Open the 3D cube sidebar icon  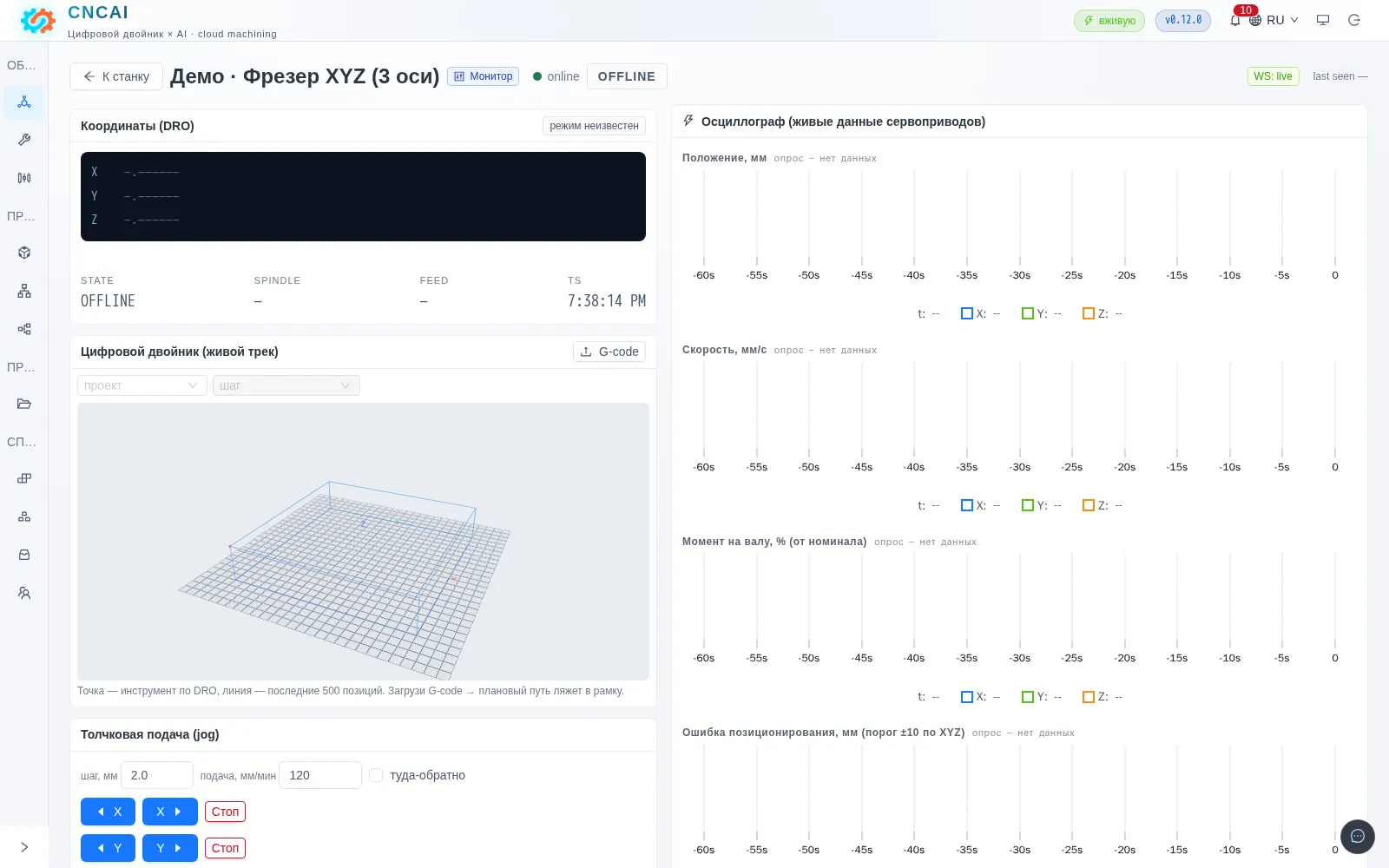point(24,253)
